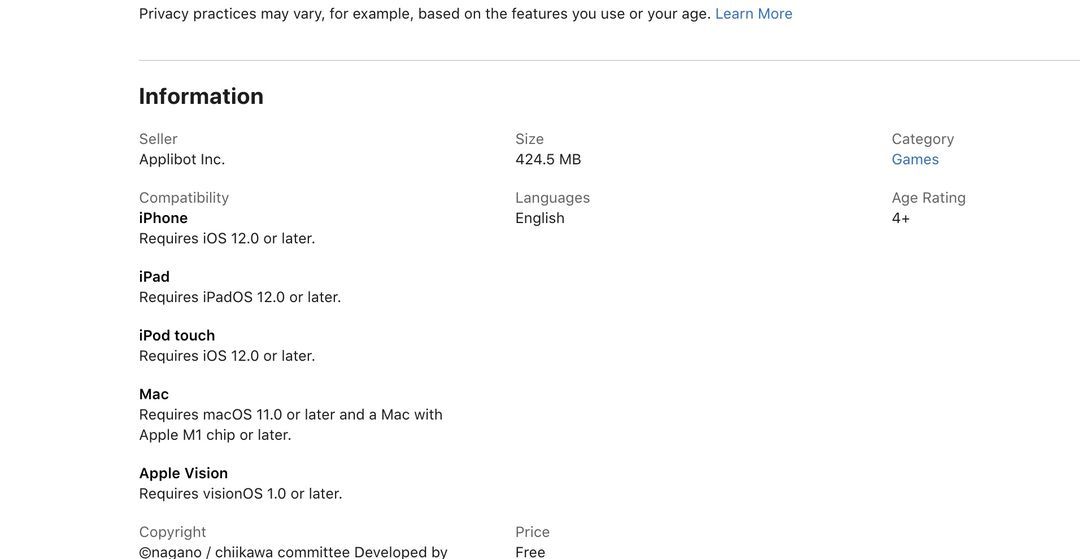The height and width of the screenshot is (559, 1080).
Task: Open the Learn More privacy link
Action: point(753,14)
